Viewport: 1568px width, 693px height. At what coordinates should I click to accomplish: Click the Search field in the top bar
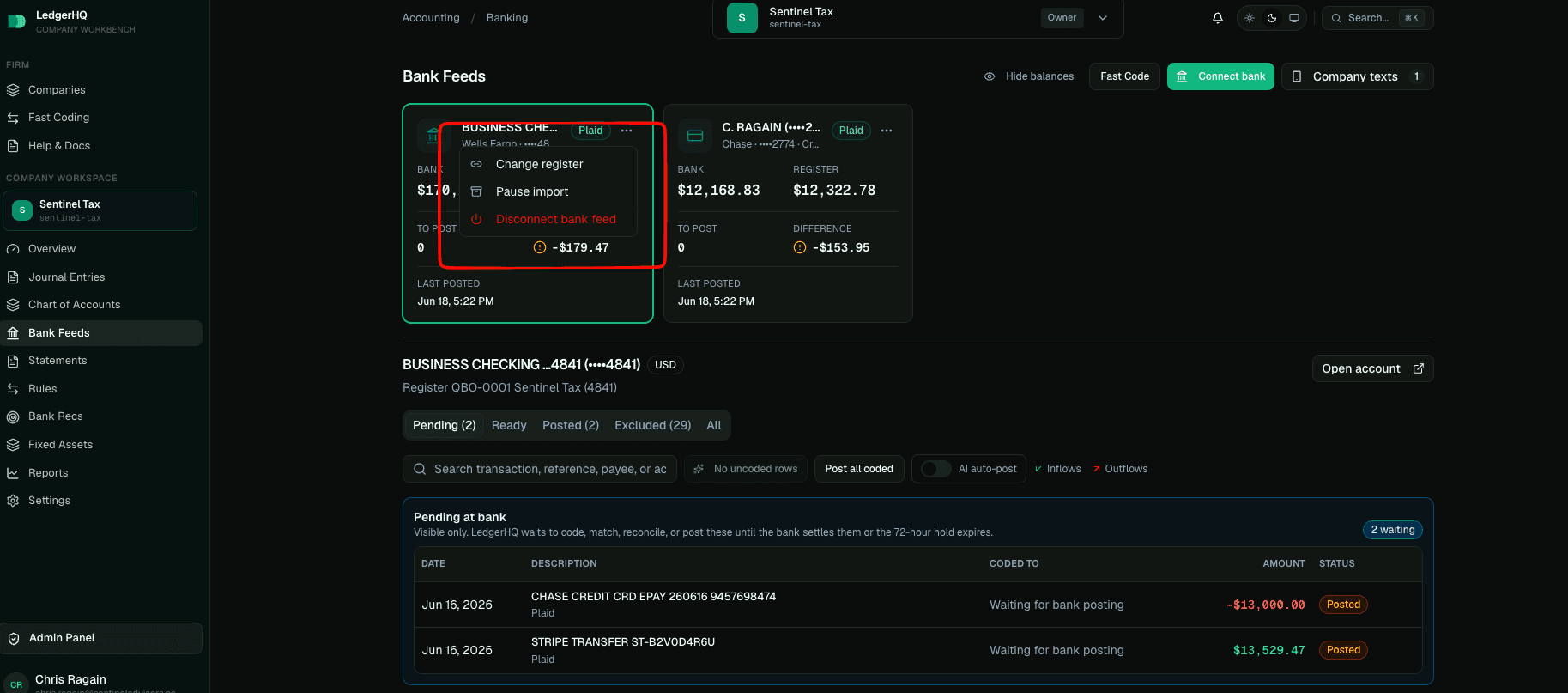tap(1377, 18)
